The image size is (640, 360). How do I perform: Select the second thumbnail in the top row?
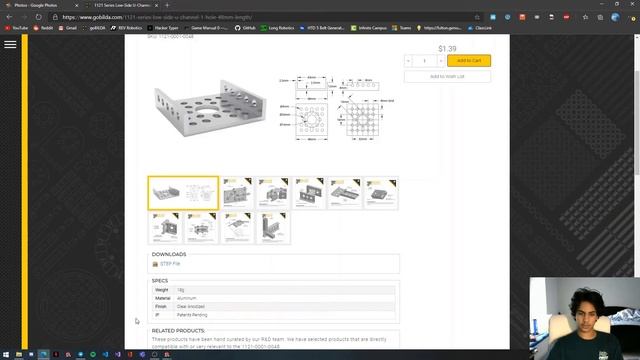237,193
